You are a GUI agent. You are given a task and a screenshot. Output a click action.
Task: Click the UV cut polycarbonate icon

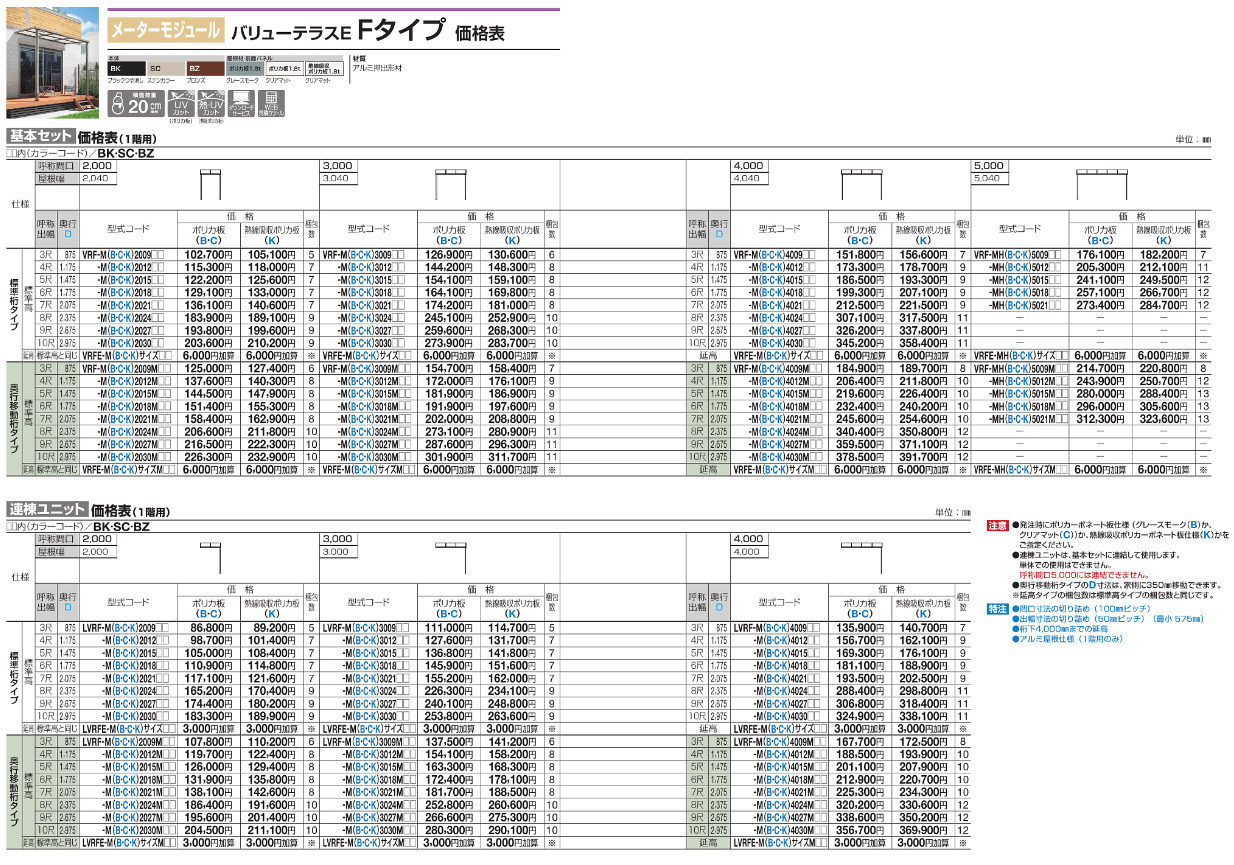[181, 102]
